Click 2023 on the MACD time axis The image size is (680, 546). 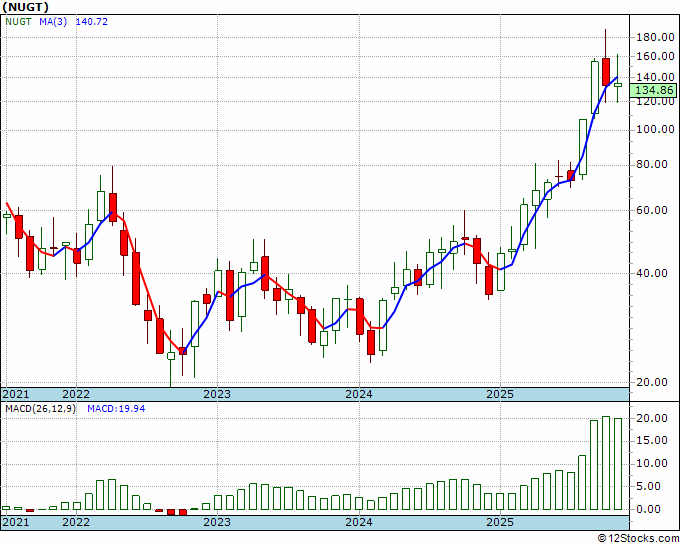click(x=217, y=522)
